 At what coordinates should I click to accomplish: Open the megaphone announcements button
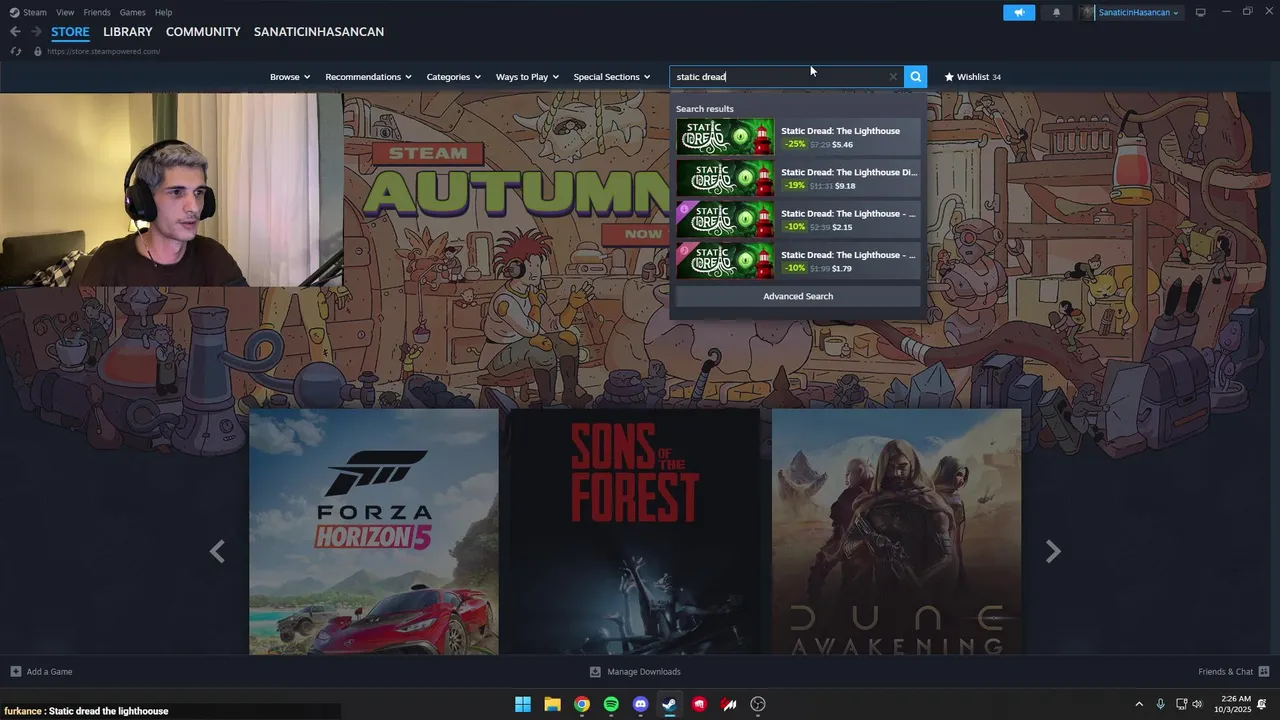[x=1019, y=12]
